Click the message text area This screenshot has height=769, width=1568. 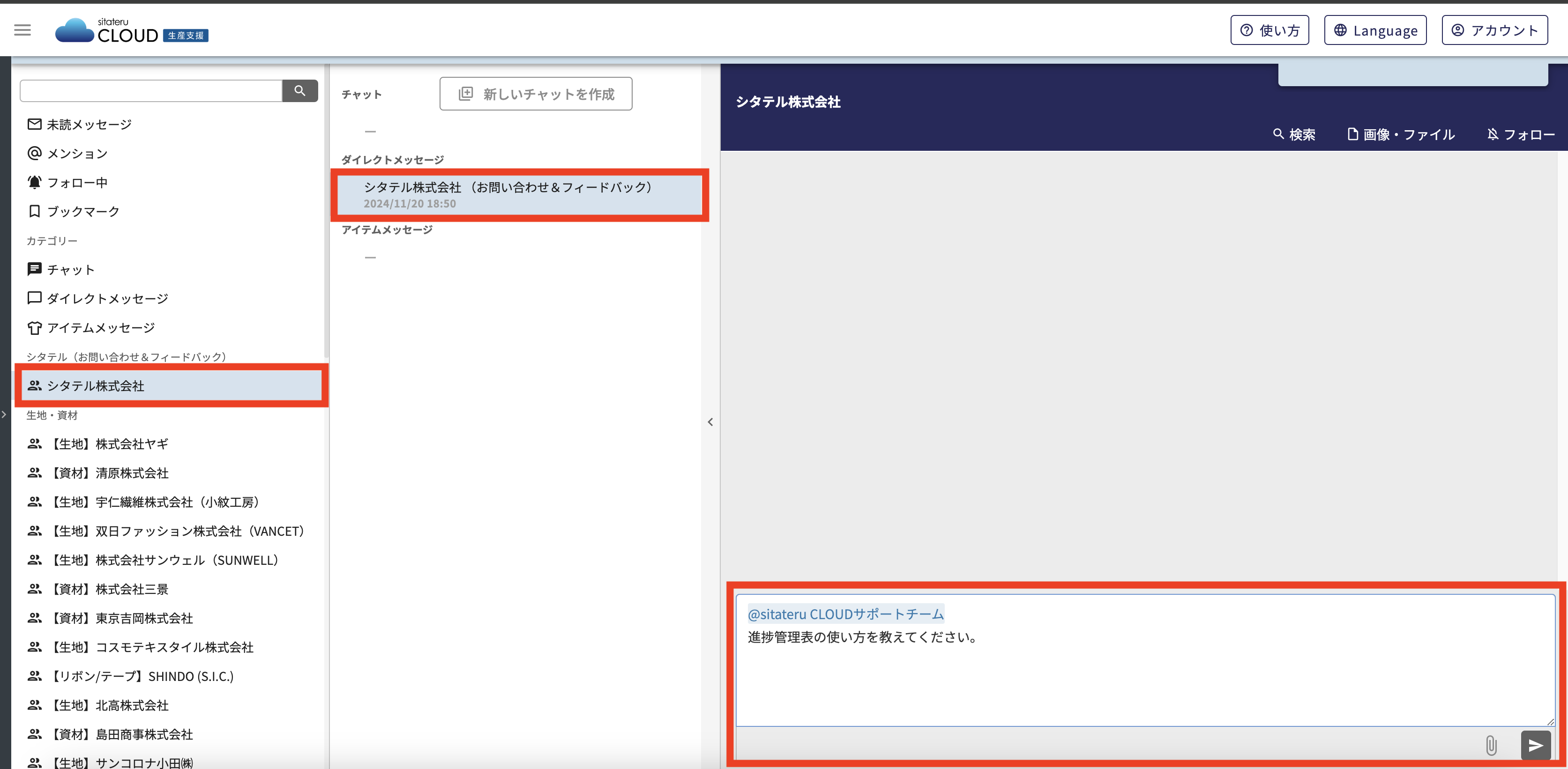pos(1145,660)
